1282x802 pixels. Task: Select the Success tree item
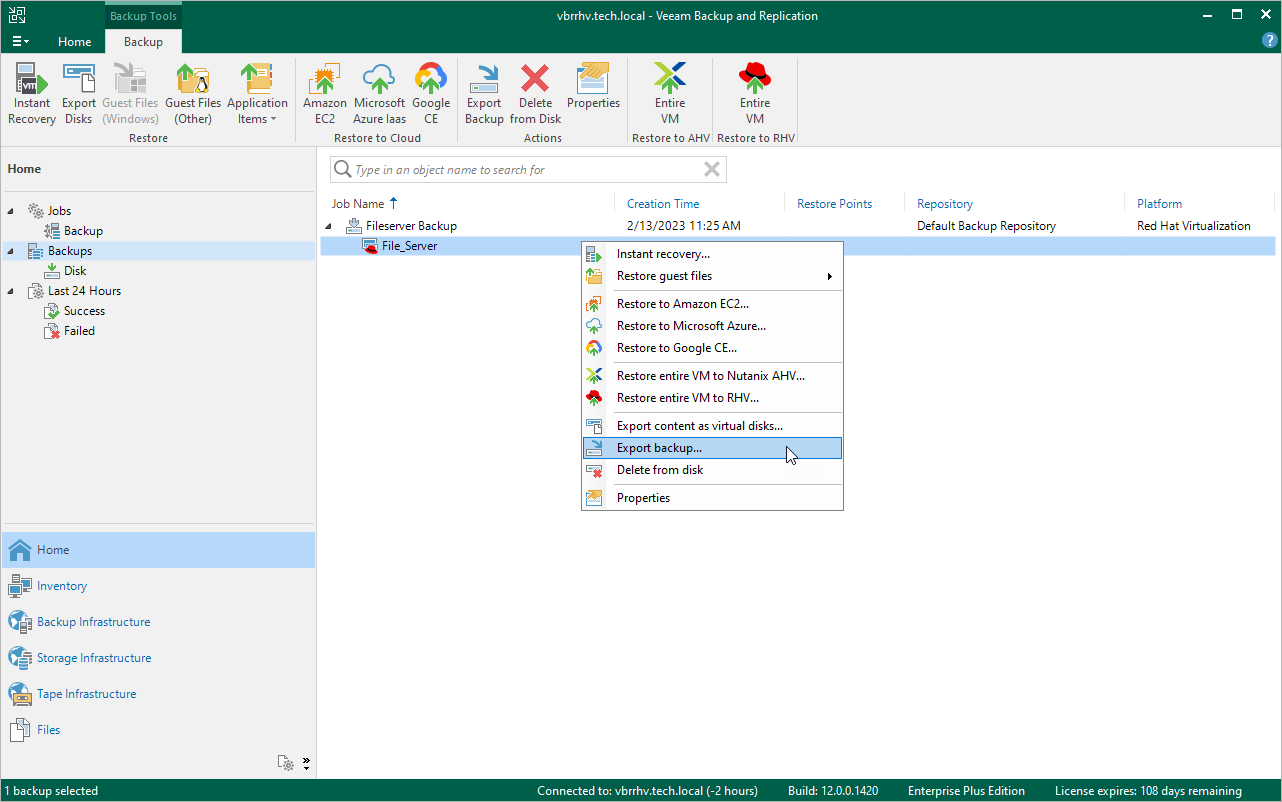[x=84, y=311]
